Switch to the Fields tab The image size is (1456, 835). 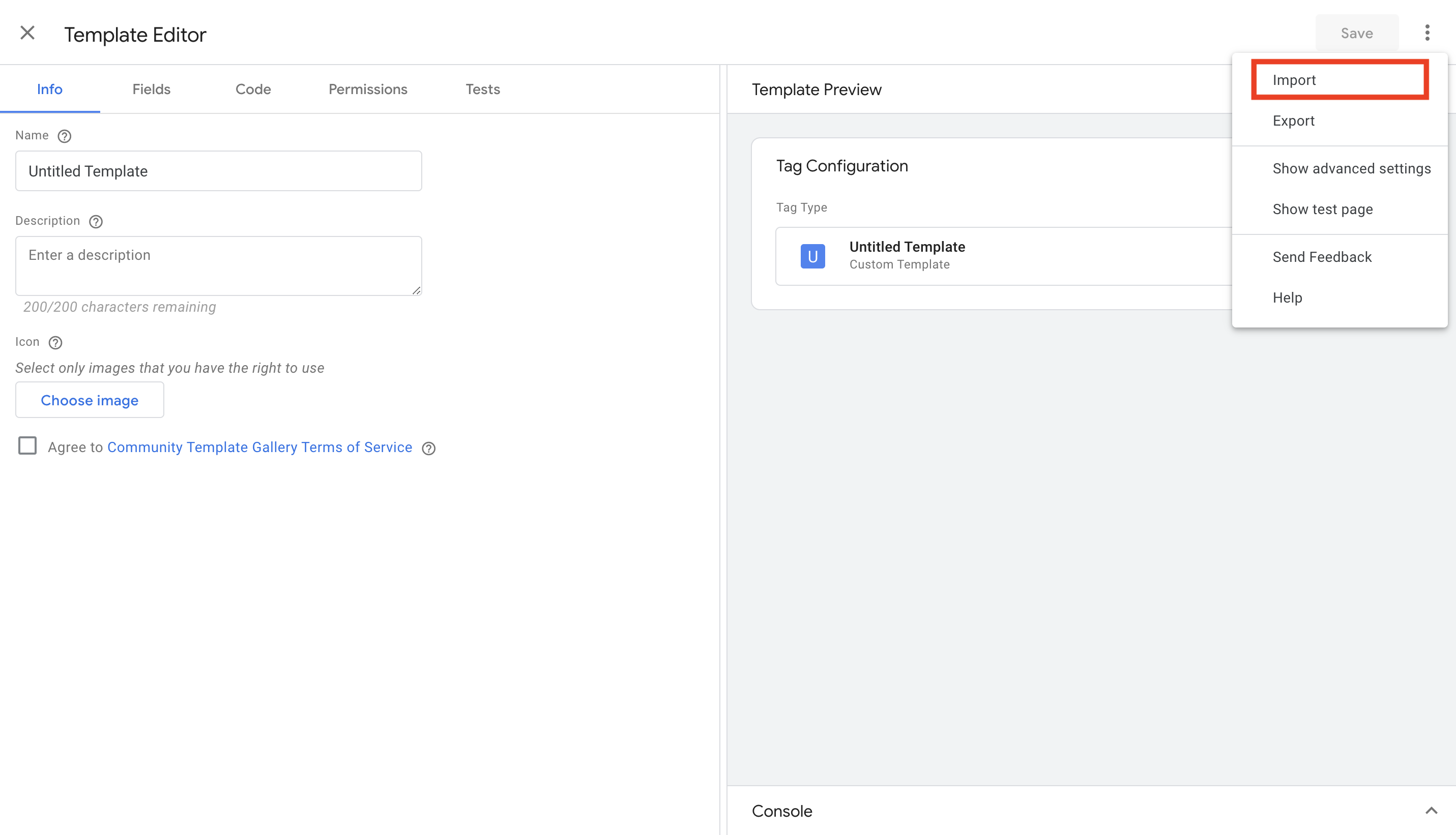coord(151,89)
